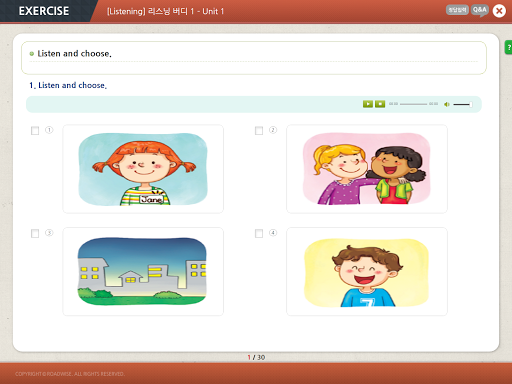Stop the audio playback

coord(380,104)
